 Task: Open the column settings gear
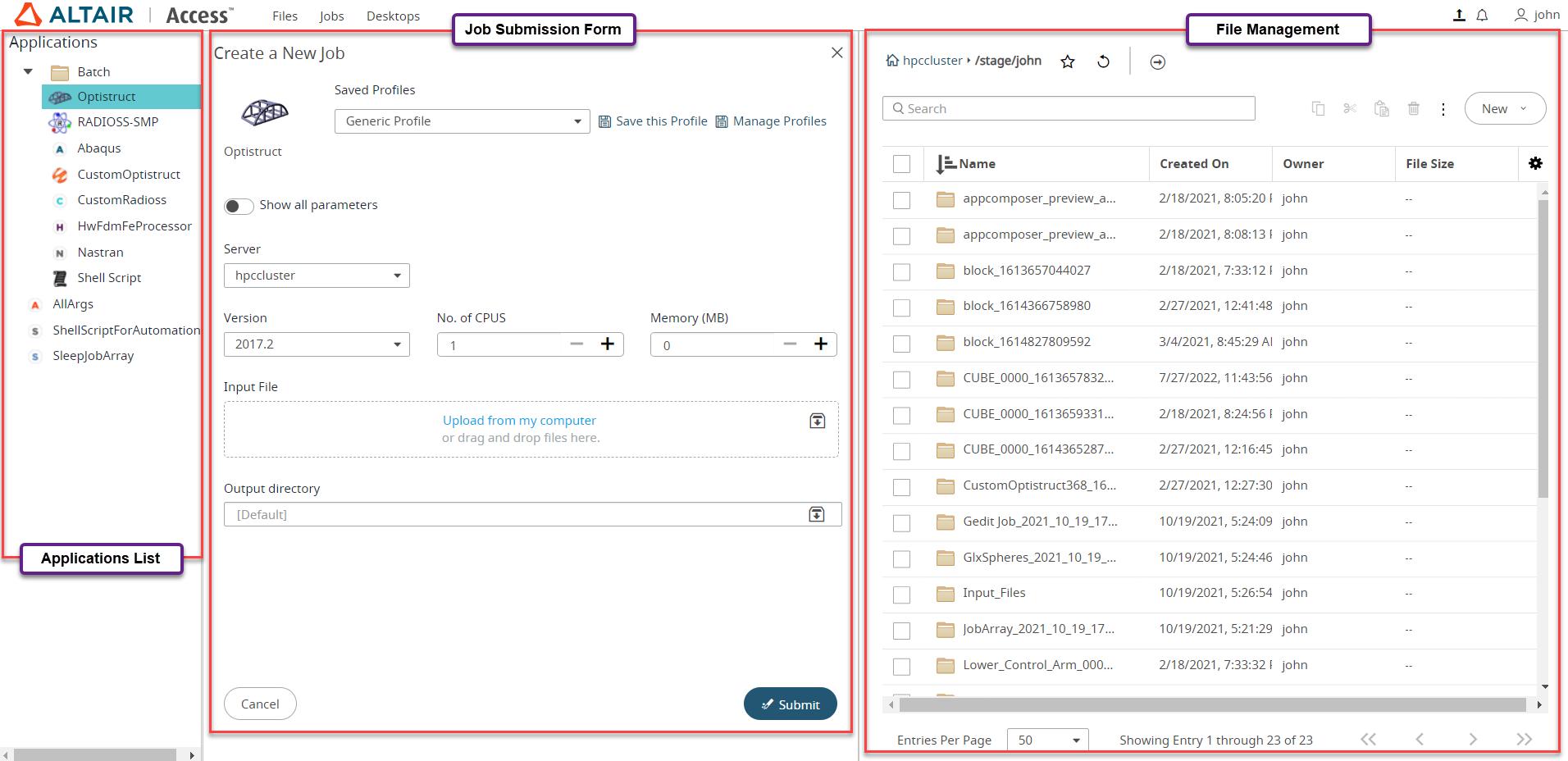coord(1536,163)
